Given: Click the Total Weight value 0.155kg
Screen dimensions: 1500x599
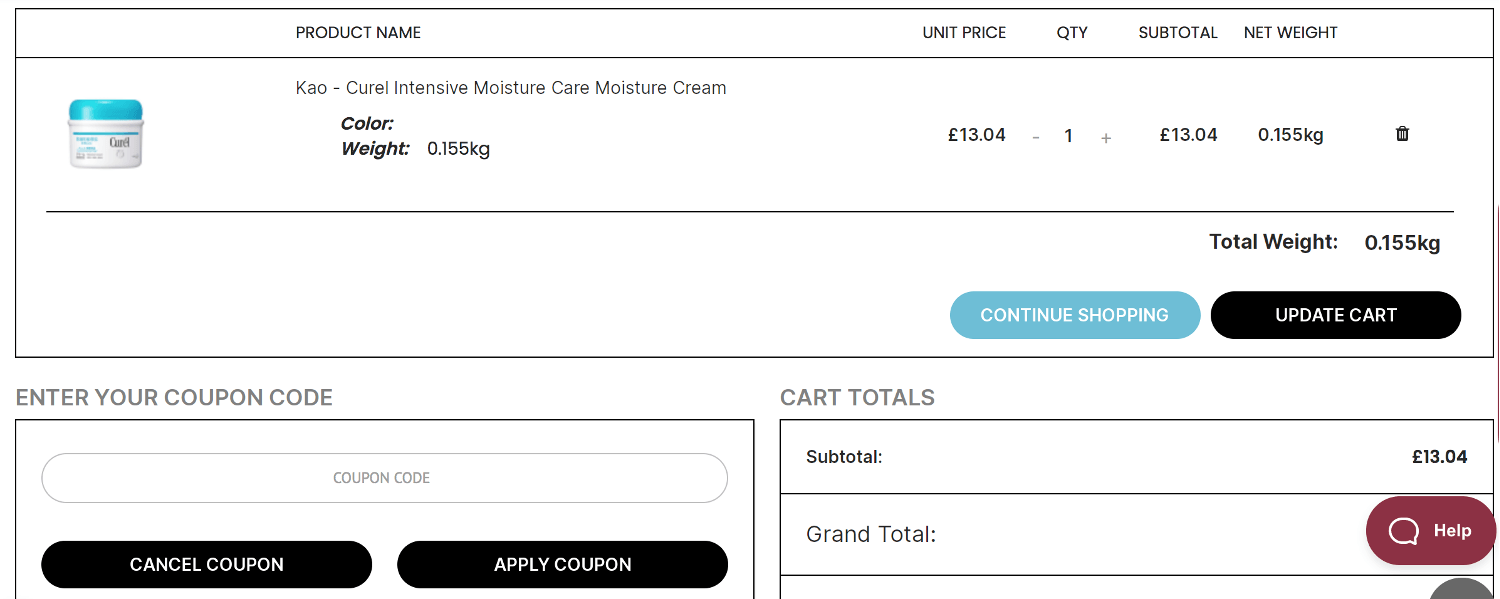Looking at the screenshot, I should (1401, 242).
